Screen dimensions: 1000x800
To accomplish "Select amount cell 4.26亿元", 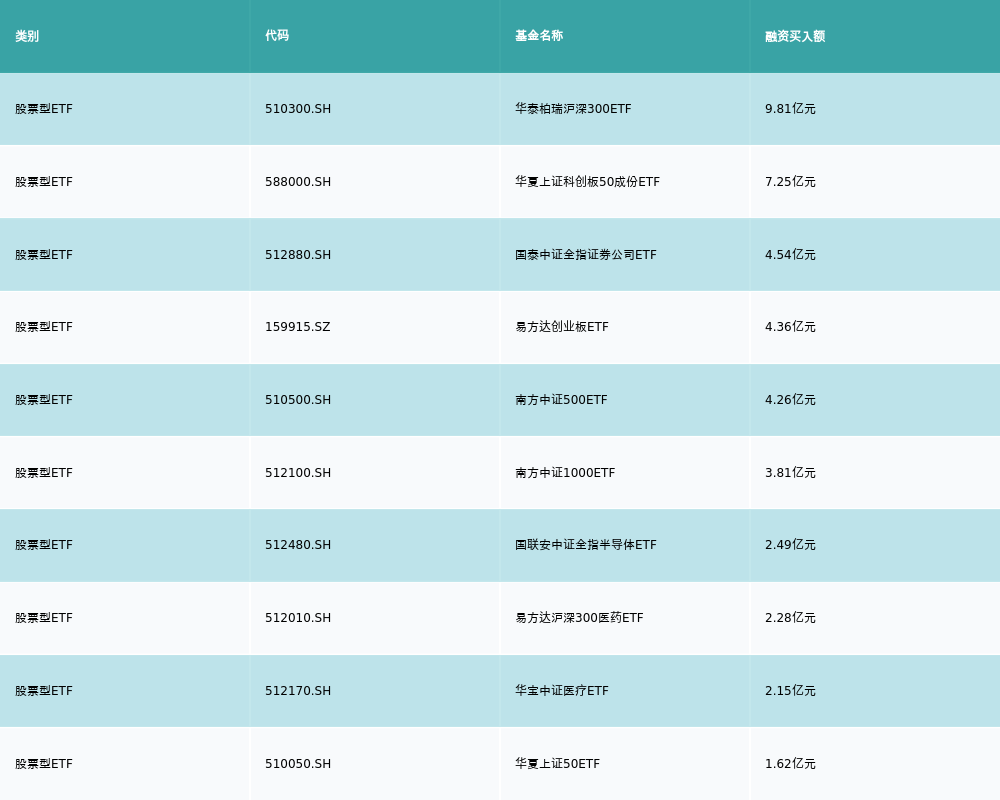I will (x=790, y=400).
